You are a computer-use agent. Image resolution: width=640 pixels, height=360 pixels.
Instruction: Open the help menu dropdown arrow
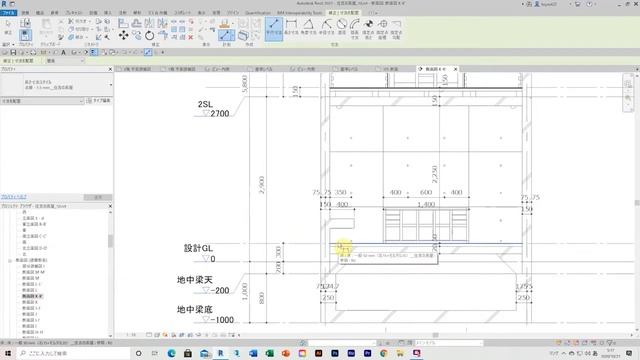click(596, 4)
